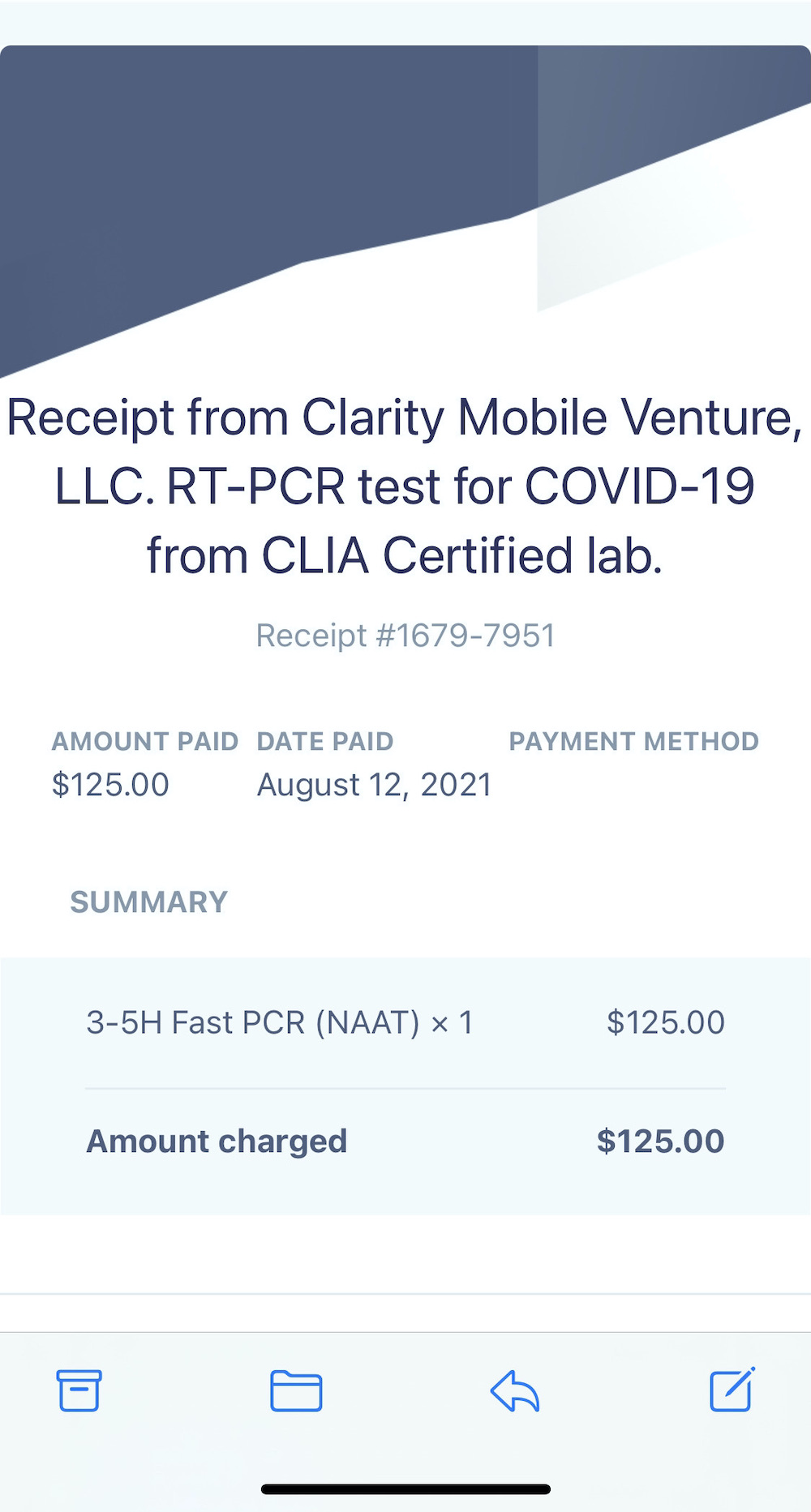811x1512 pixels.
Task: Select the bold $125.00 total charged
Action: (660, 1141)
